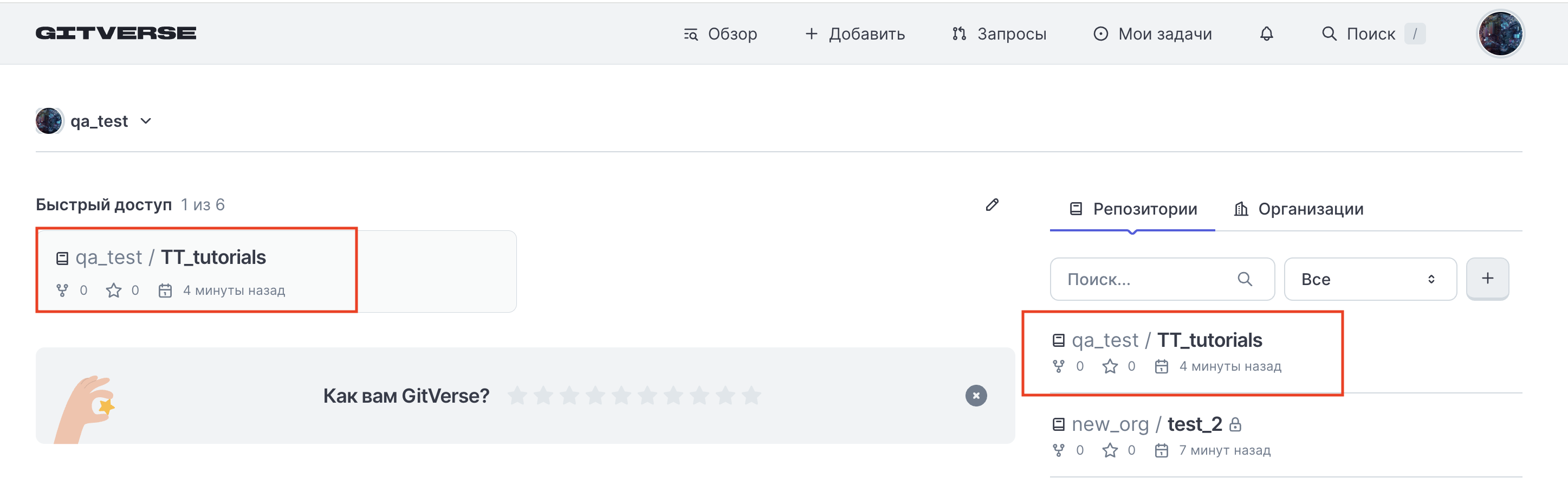Click the lock icon next to test_2
This screenshot has width=1568, height=478.
pos(1234,424)
